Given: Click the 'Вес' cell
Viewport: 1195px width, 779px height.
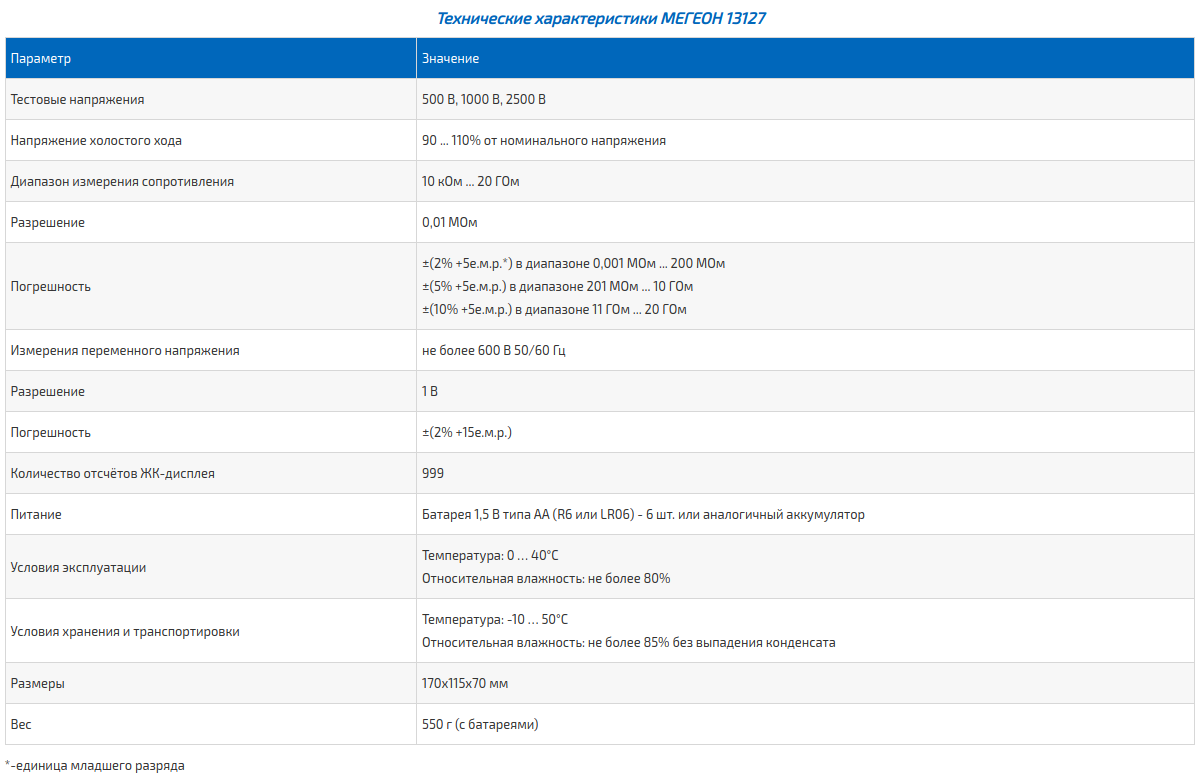Looking at the screenshot, I should [x=210, y=725].
